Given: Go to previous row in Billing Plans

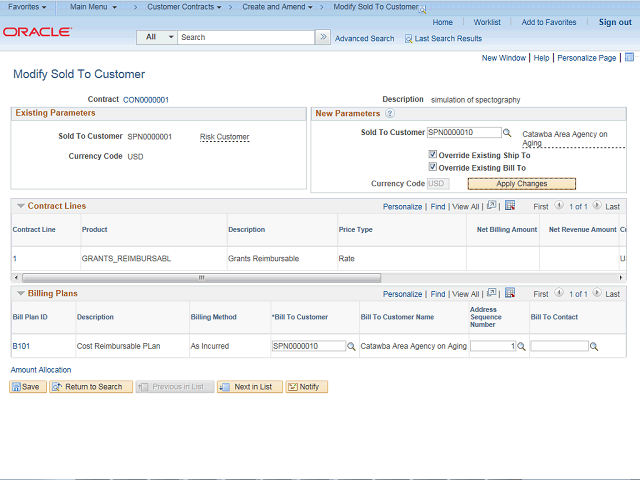Looking at the screenshot, I should tap(559, 293).
